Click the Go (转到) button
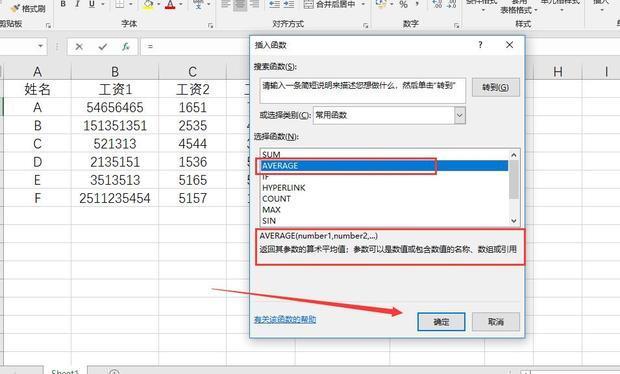The width and height of the screenshot is (620, 374). pyautogui.click(x=495, y=87)
